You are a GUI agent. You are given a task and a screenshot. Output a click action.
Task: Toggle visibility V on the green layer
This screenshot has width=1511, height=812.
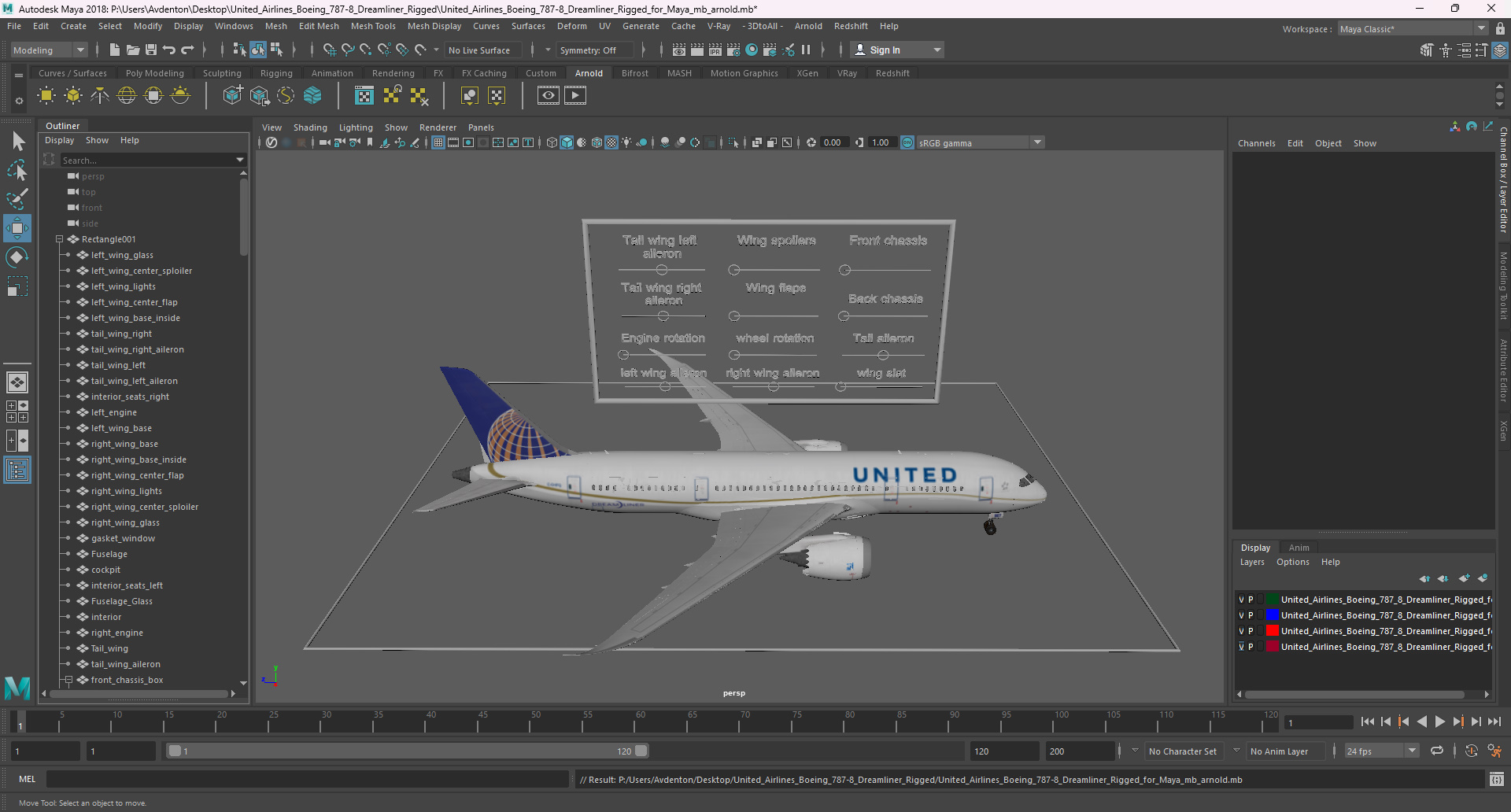pos(1242,600)
